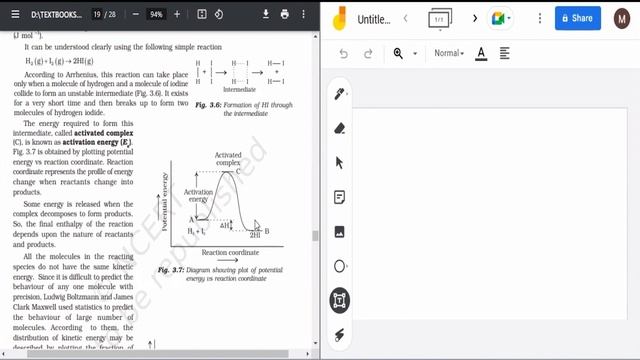Undo the last Jamboard action
Image resolution: width=640 pixels, height=360 pixels.
(344, 53)
